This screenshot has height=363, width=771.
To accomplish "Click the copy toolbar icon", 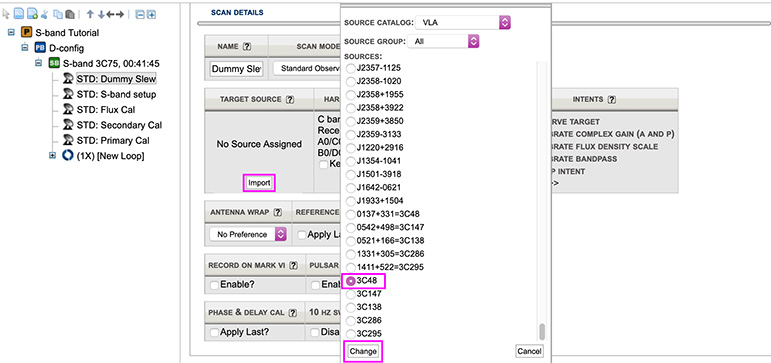I will pos(59,14).
